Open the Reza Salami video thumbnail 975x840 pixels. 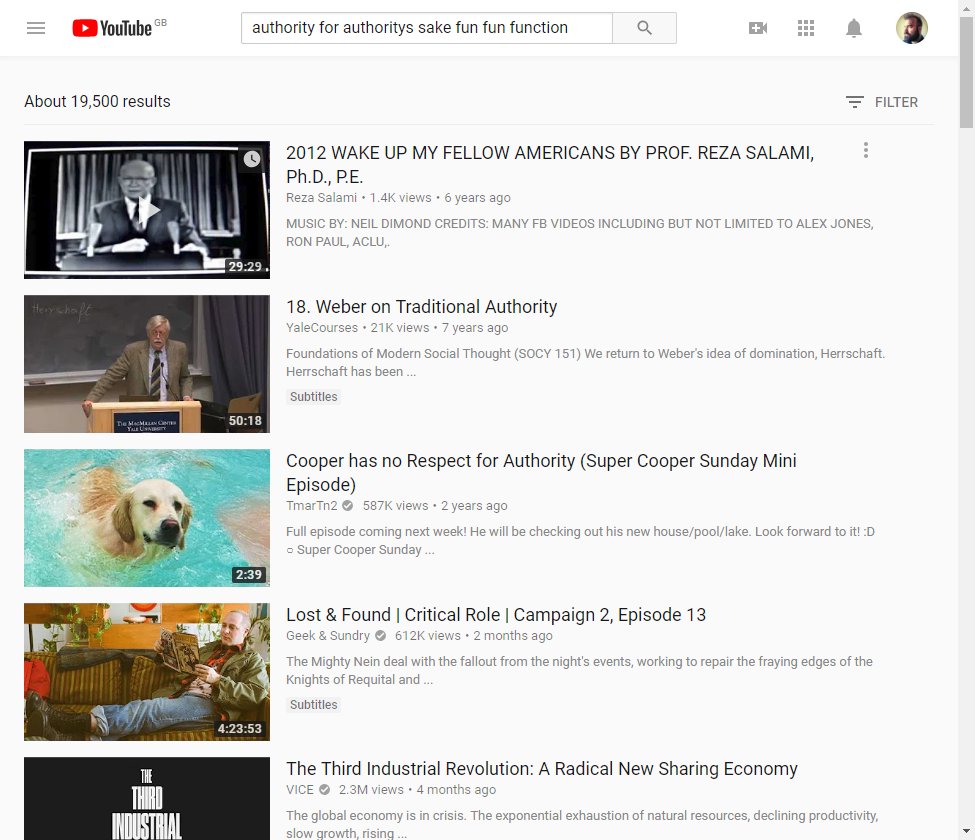pos(147,210)
